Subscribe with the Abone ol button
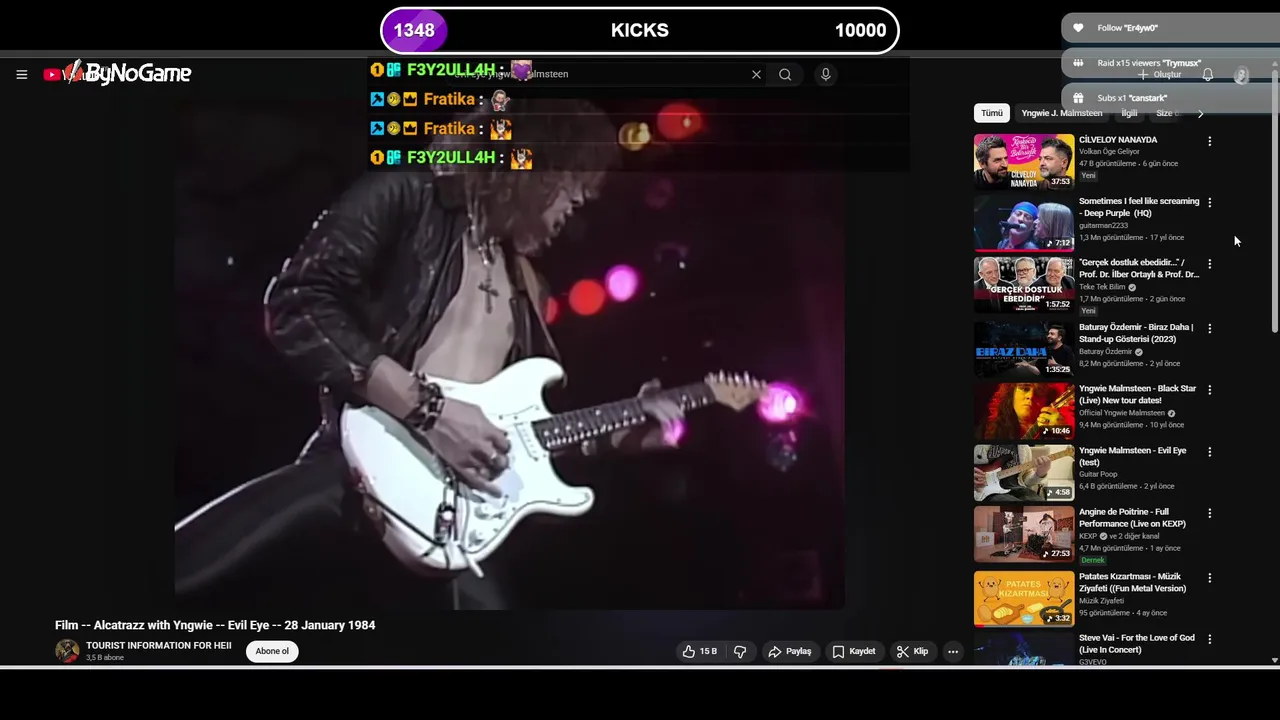The width and height of the screenshot is (1280, 720). point(272,651)
